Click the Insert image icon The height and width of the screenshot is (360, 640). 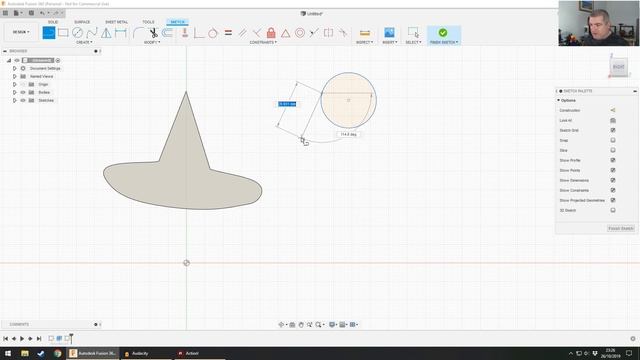tap(389, 33)
